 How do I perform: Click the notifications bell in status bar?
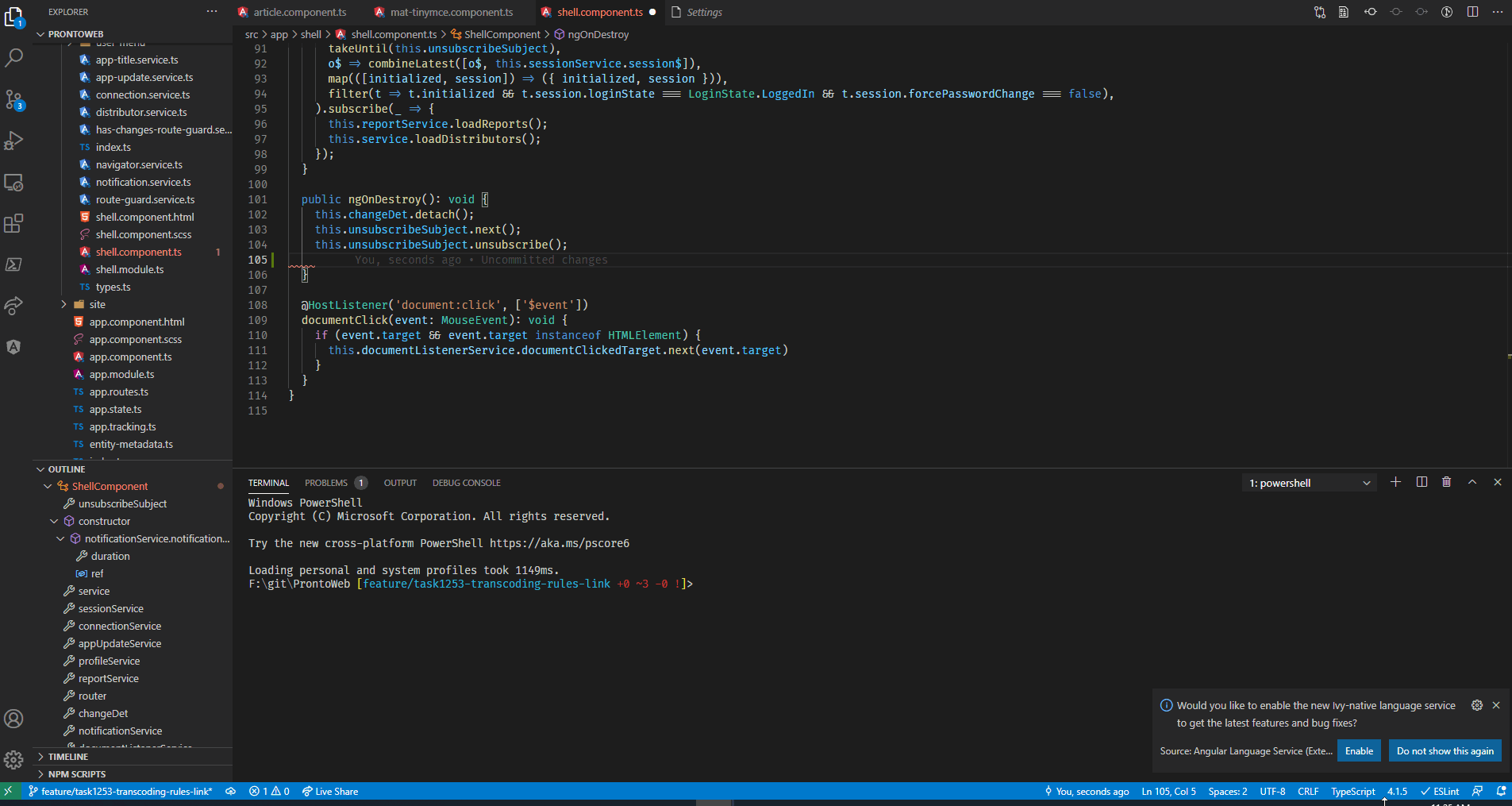pyautogui.click(x=1501, y=791)
